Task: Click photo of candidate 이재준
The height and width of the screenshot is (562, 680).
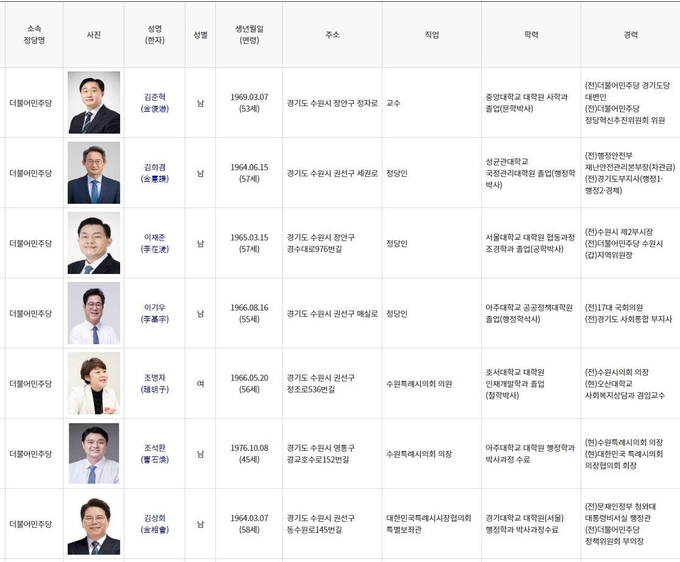Action: click(x=94, y=243)
